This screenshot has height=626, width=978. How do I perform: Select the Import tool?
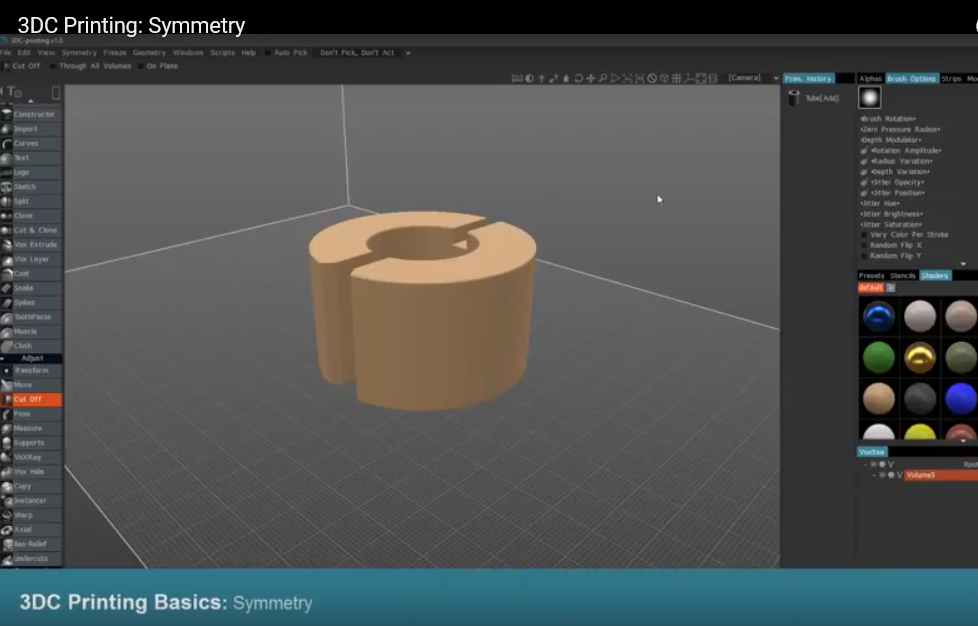(31, 128)
